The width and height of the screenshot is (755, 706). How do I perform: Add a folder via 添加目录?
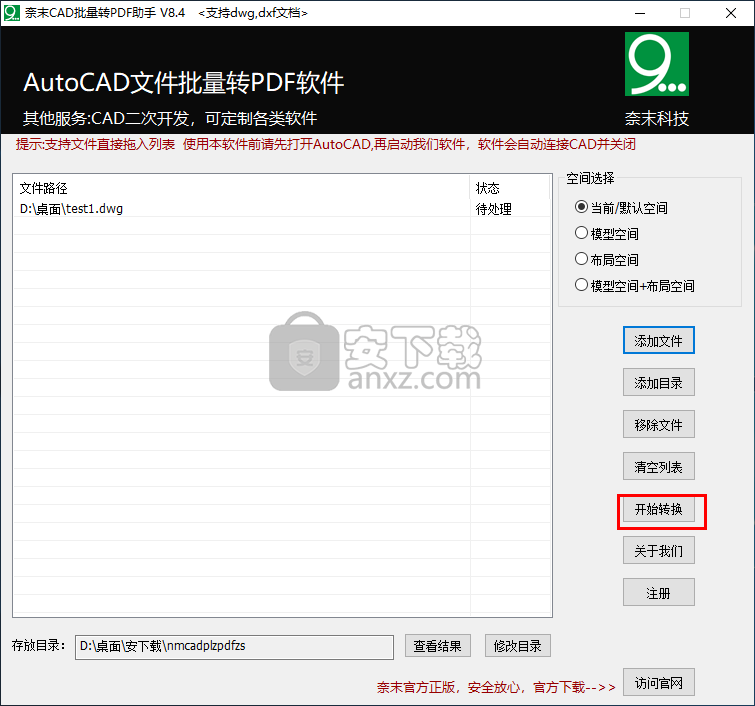[x=658, y=382]
